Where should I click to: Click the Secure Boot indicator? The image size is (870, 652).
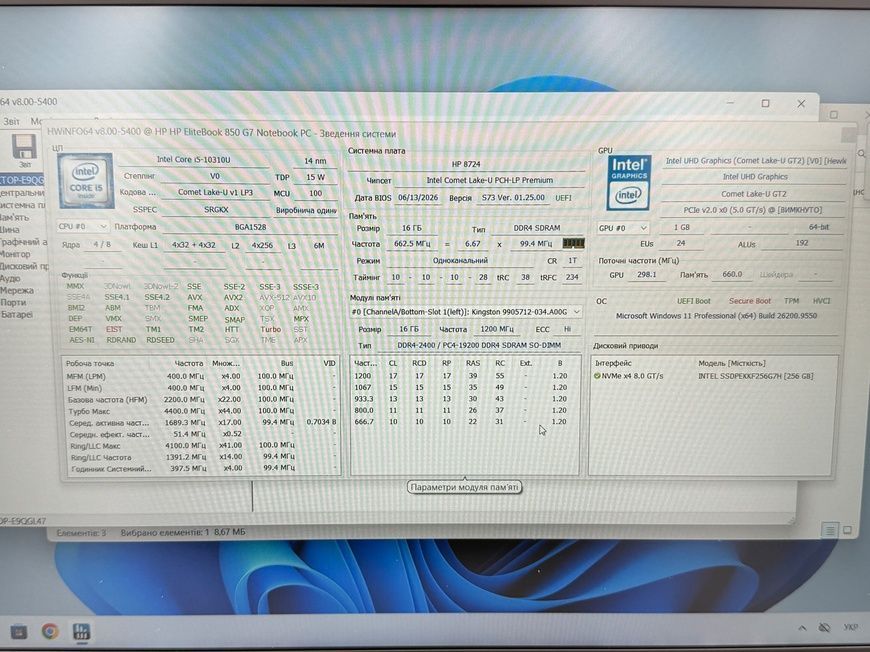[x=750, y=301]
